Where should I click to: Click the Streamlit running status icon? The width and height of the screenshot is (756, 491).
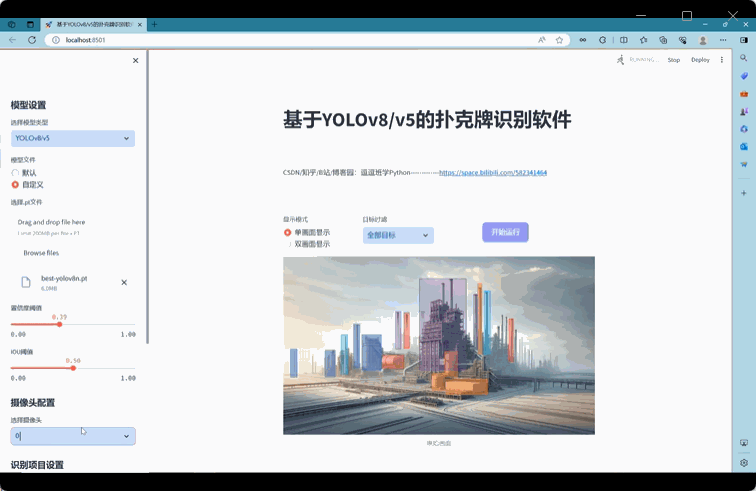[x=620, y=59]
